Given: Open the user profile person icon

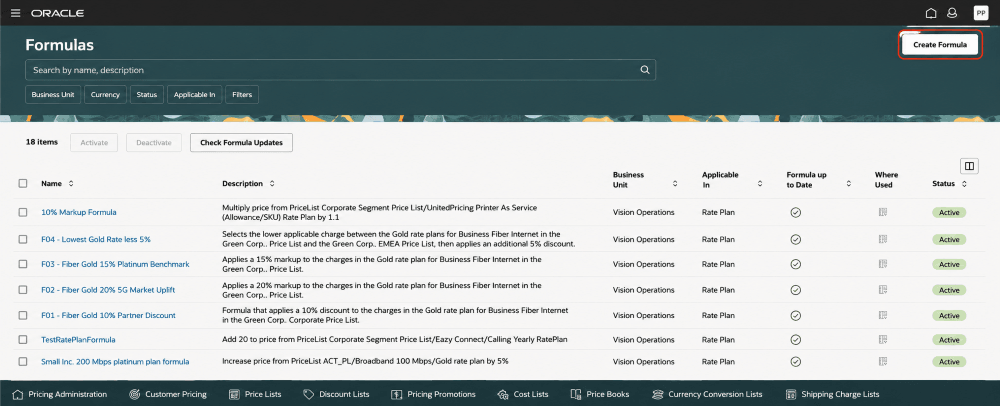Looking at the screenshot, I should pos(952,13).
